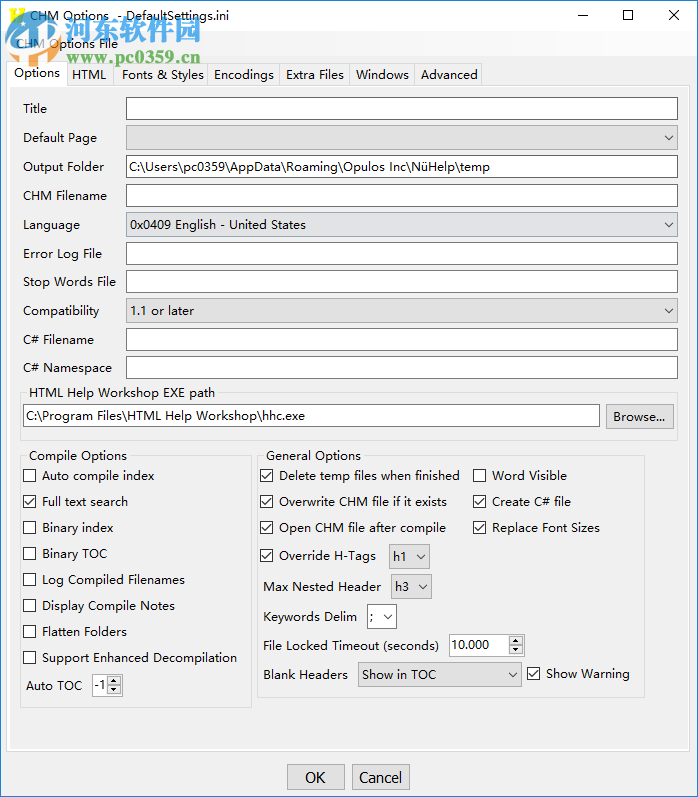Screen dimensions: 698x797
Task: Uncheck Open CHM file after compile
Action: pyautogui.click(x=267, y=528)
